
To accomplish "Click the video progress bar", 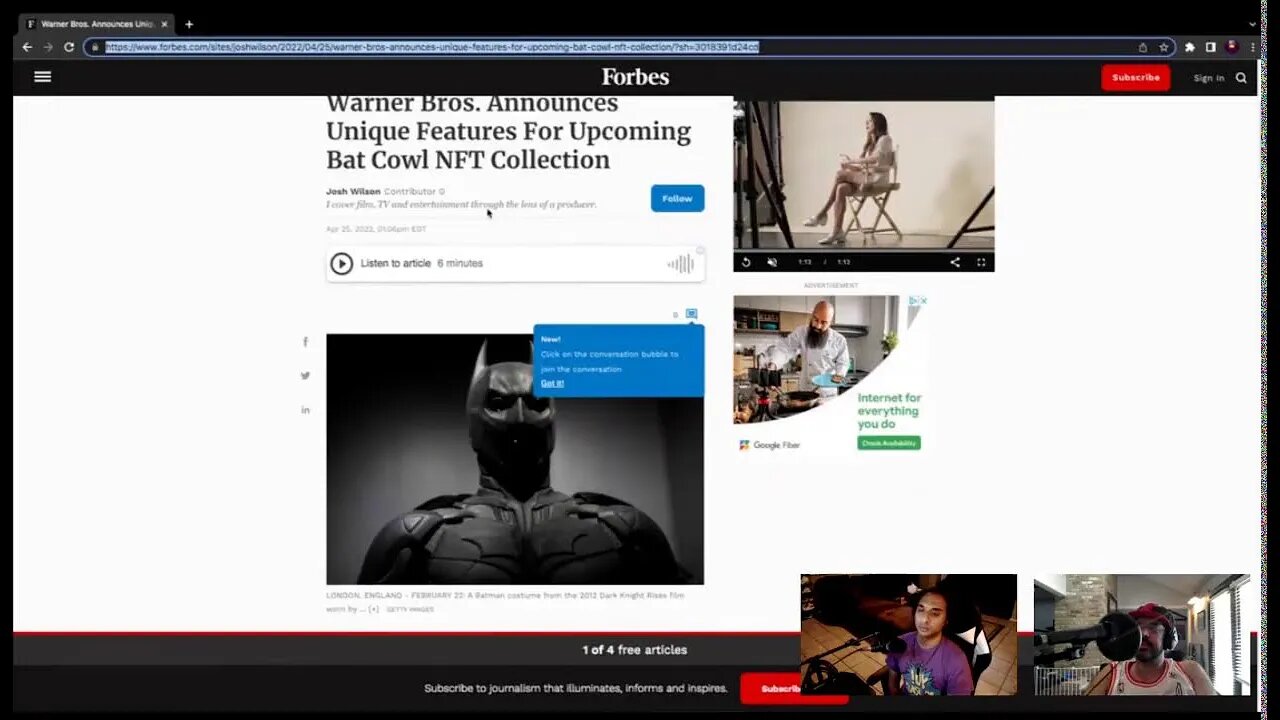I will tap(864, 249).
